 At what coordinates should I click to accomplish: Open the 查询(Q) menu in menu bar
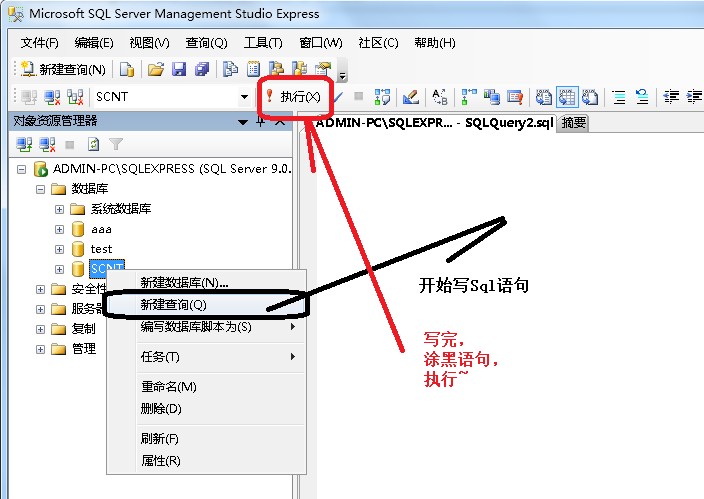(x=207, y=43)
